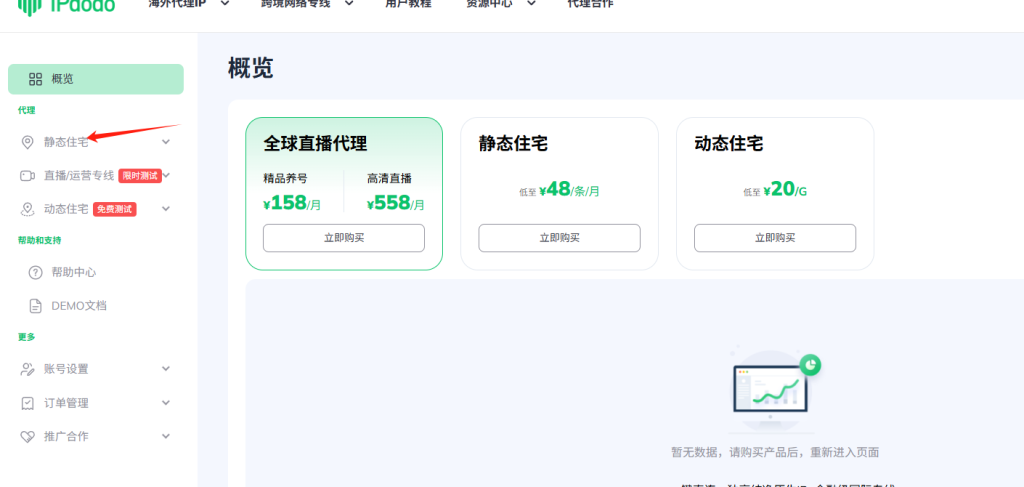This screenshot has width=1024, height=487.
Task: Open DEMO文档 sidebar link
Action: point(79,306)
